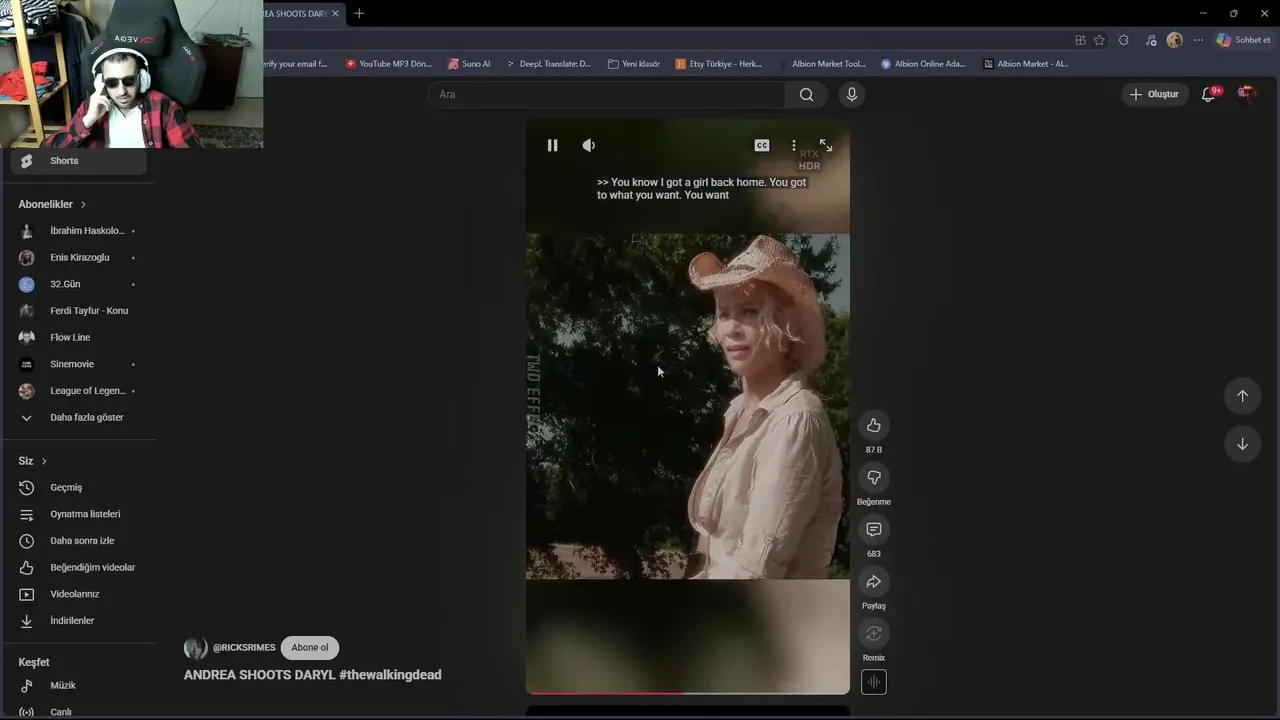The height and width of the screenshot is (720, 1280).
Task: Open Sinemovie channel
Action: [78, 364]
